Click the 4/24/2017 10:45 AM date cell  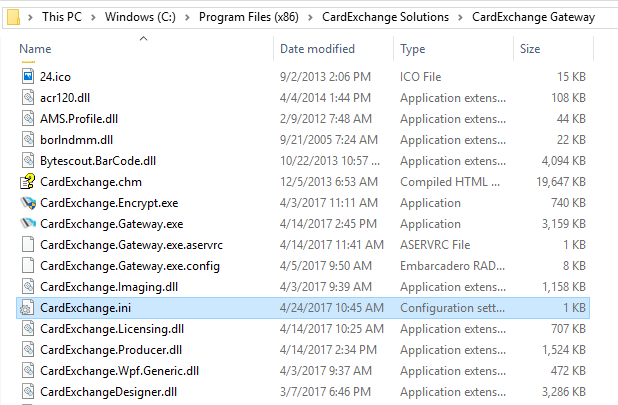(331, 308)
